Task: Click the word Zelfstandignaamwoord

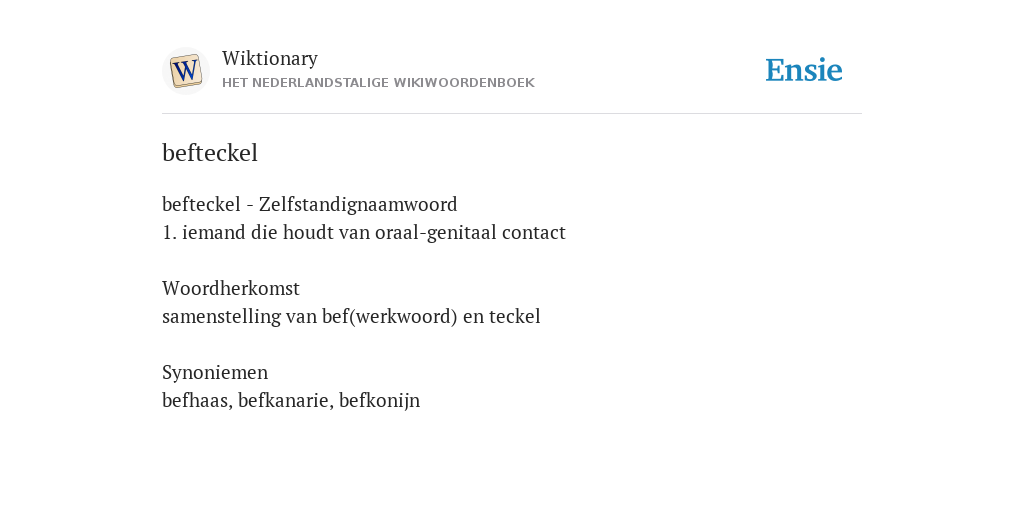Action: (x=358, y=205)
